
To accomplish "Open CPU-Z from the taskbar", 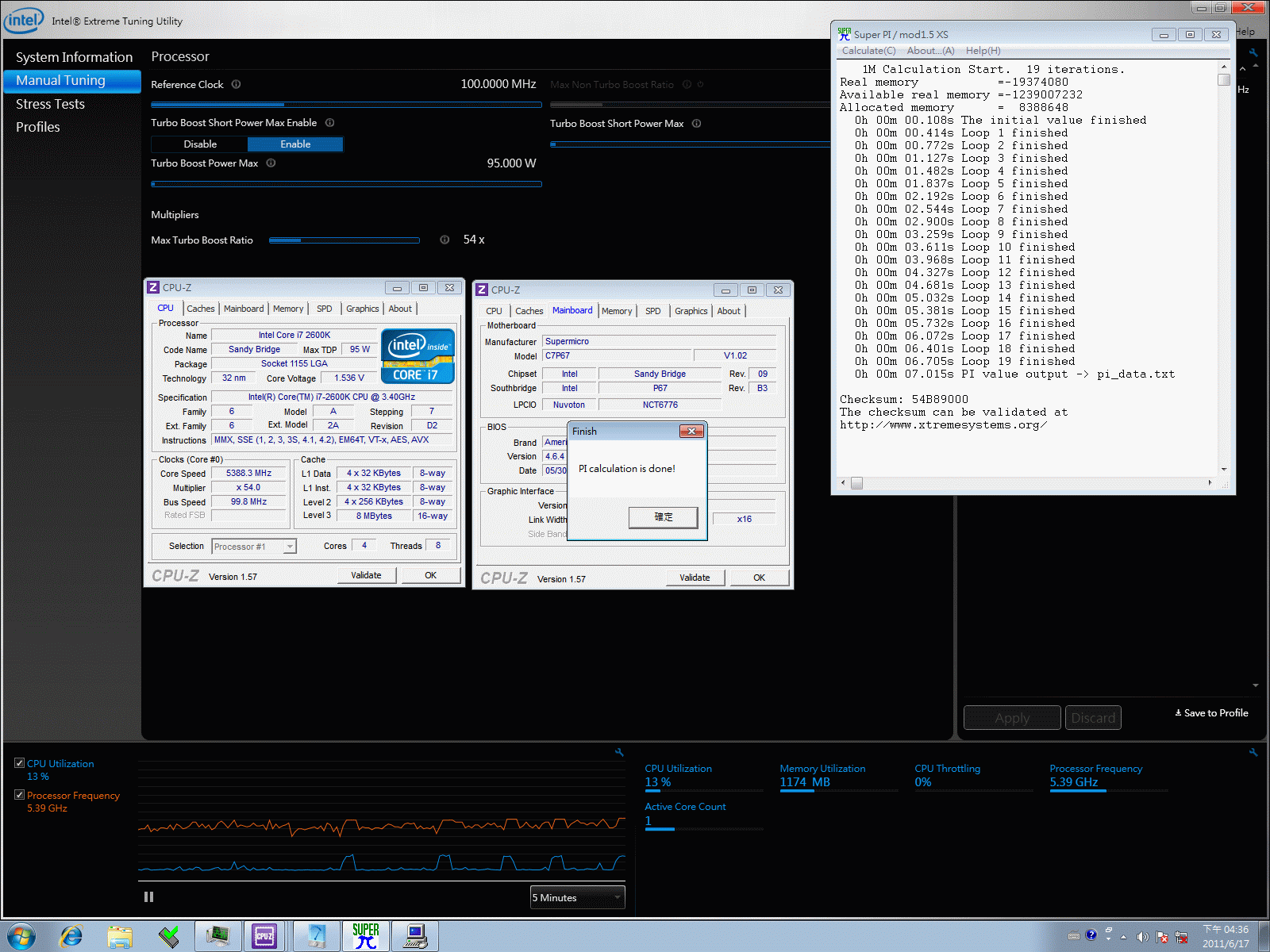I will click(x=264, y=936).
